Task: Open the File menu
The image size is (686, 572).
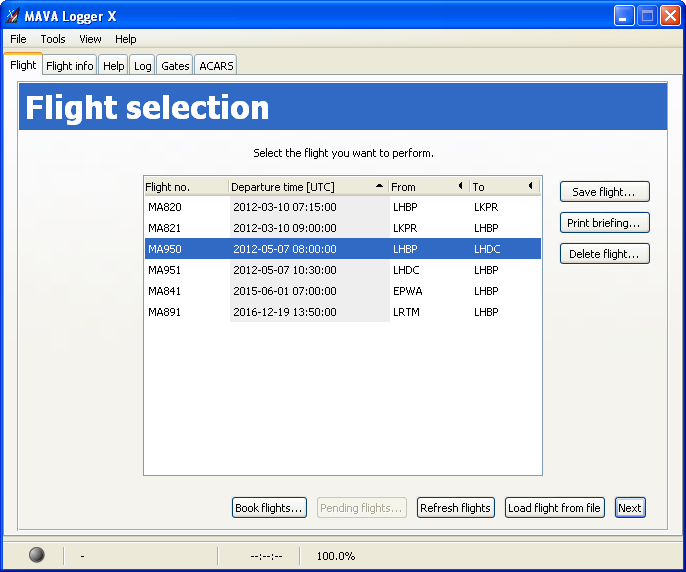Action: [18, 39]
